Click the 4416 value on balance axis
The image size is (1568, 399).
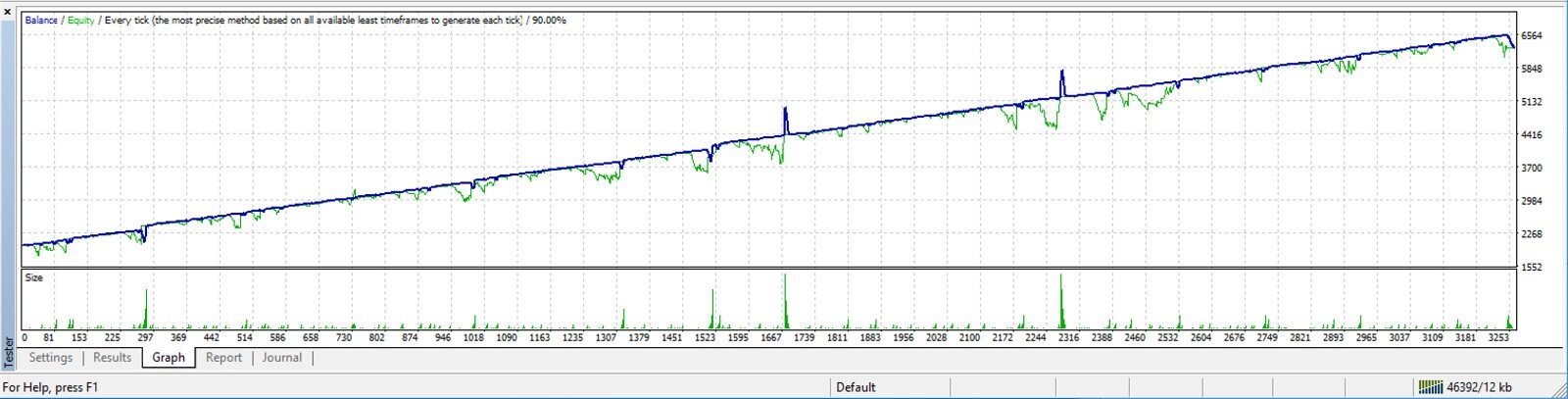pyautogui.click(x=1533, y=135)
